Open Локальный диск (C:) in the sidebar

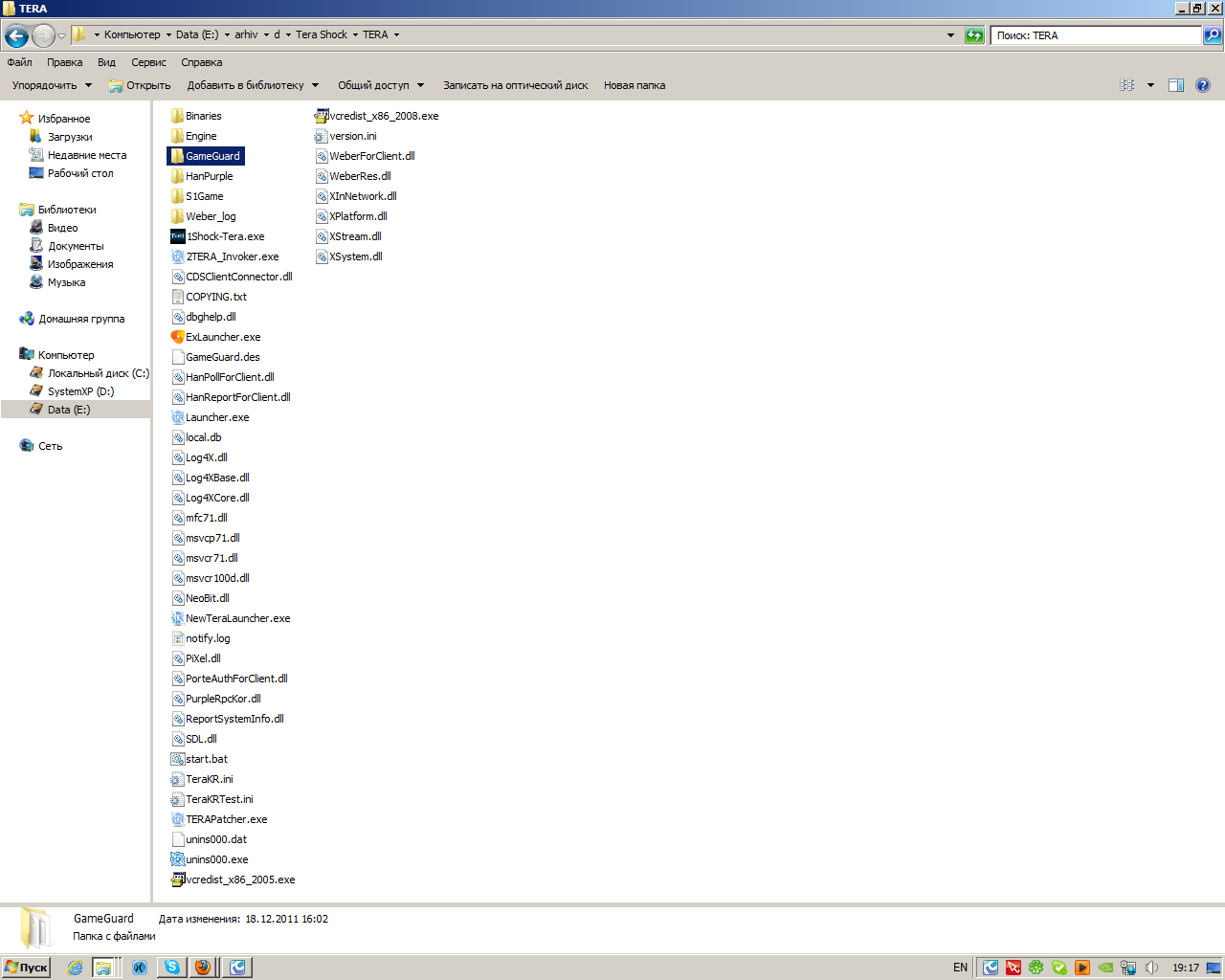click(x=98, y=373)
